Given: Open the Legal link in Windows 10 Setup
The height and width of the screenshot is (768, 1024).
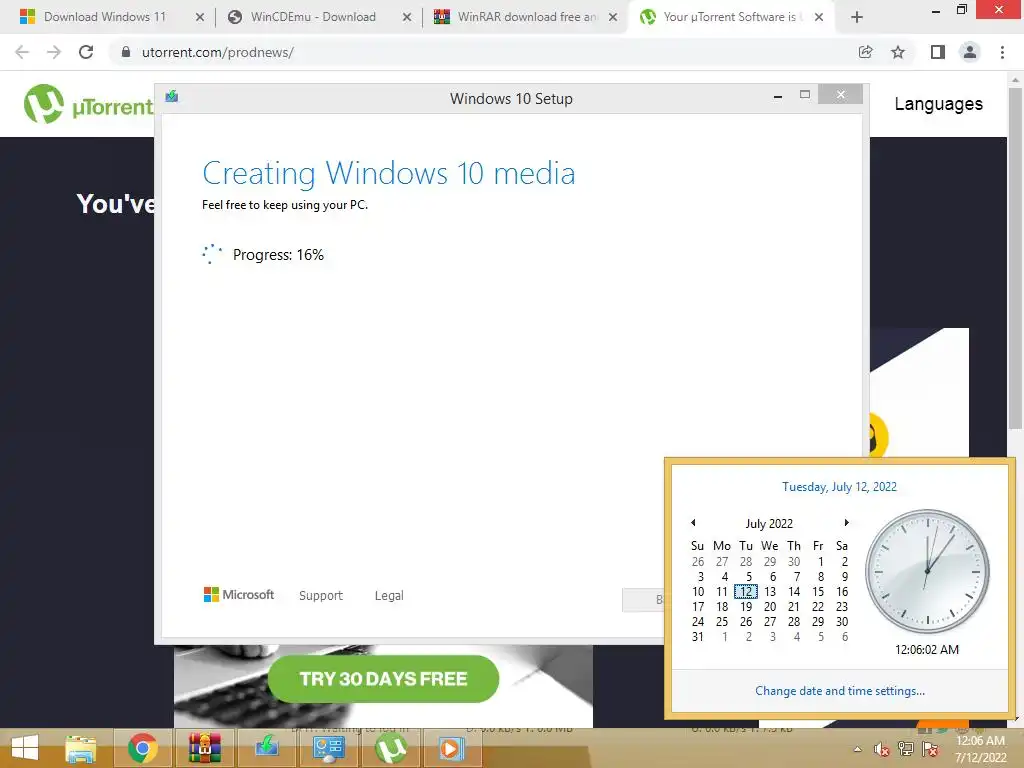Looking at the screenshot, I should (389, 596).
